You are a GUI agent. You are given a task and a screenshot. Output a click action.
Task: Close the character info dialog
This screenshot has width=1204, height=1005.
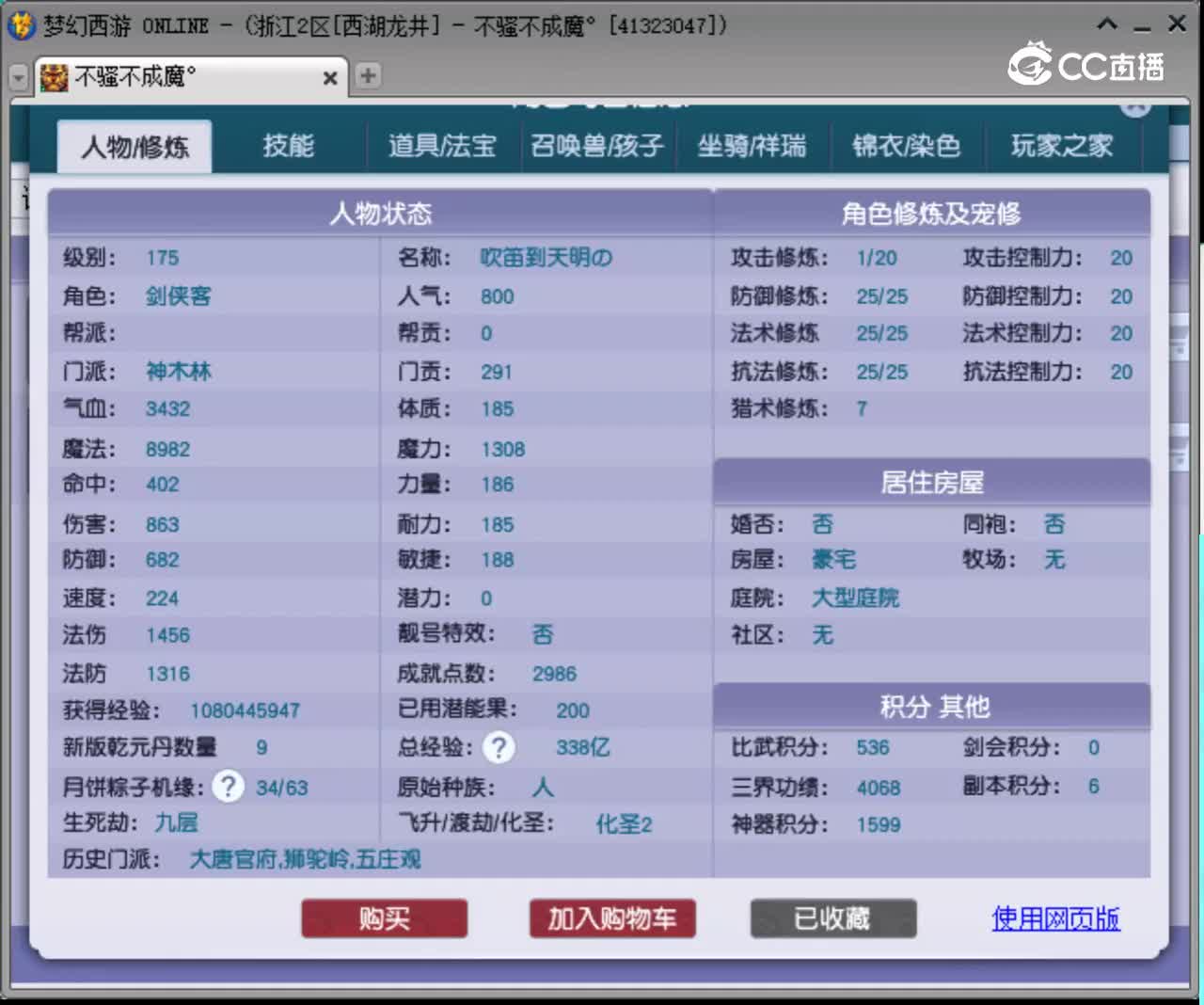pyautogui.click(x=1136, y=105)
